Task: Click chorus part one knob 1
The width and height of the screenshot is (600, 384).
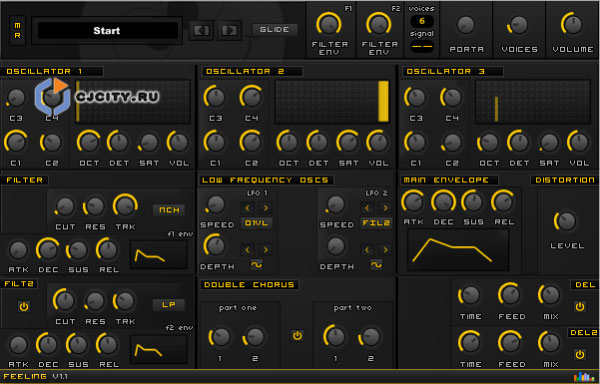Action: 220,337
